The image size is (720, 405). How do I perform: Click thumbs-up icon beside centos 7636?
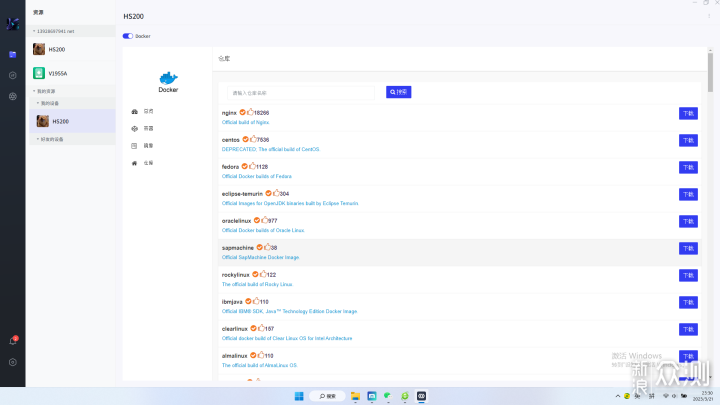[x=253, y=139]
